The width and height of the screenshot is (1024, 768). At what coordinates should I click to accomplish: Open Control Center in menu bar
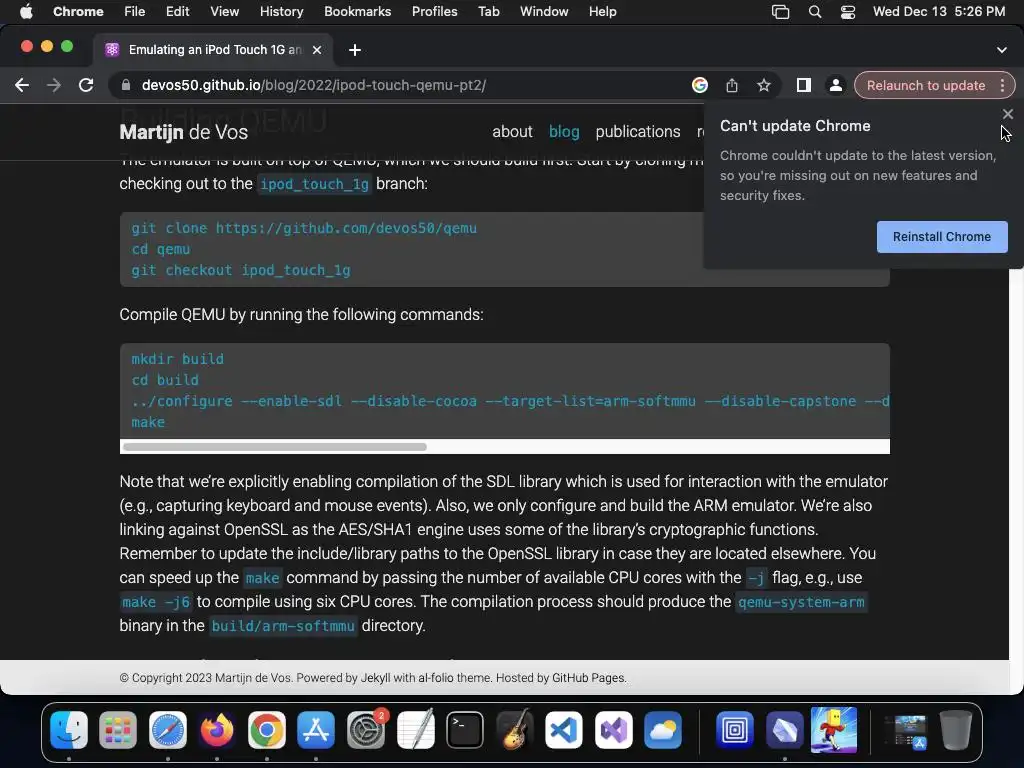click(848, 12)
